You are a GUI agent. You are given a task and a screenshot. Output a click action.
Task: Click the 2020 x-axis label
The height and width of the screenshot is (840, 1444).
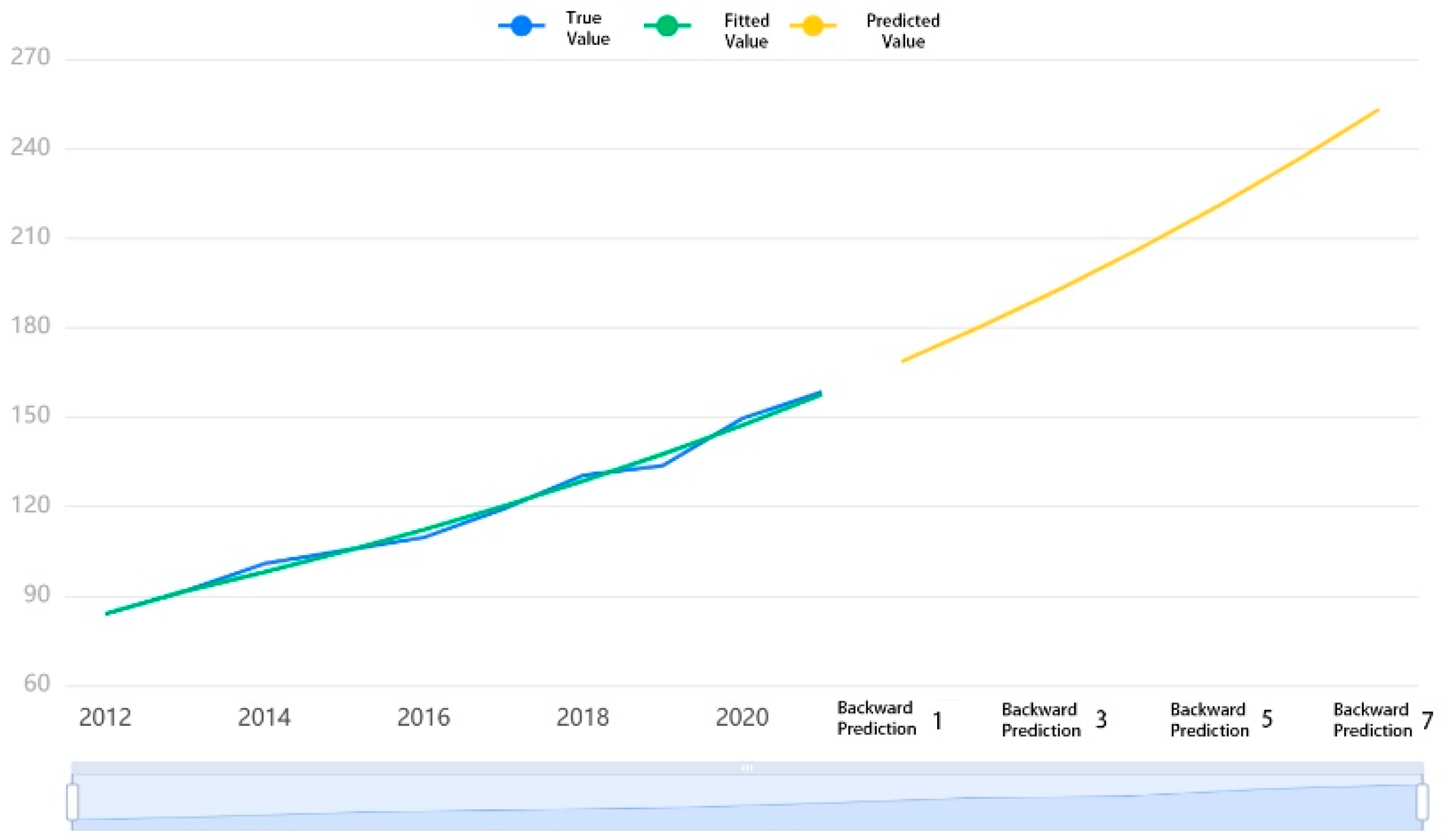point(742,718)
